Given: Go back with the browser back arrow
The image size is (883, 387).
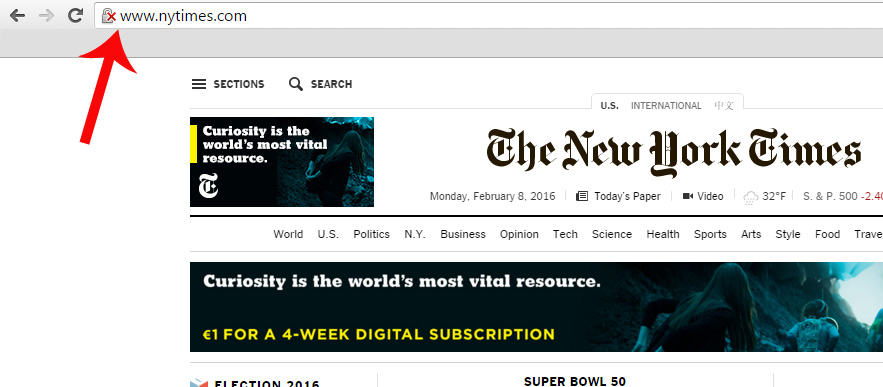Looking at the screenshot, I should click(x=18, y=16).
